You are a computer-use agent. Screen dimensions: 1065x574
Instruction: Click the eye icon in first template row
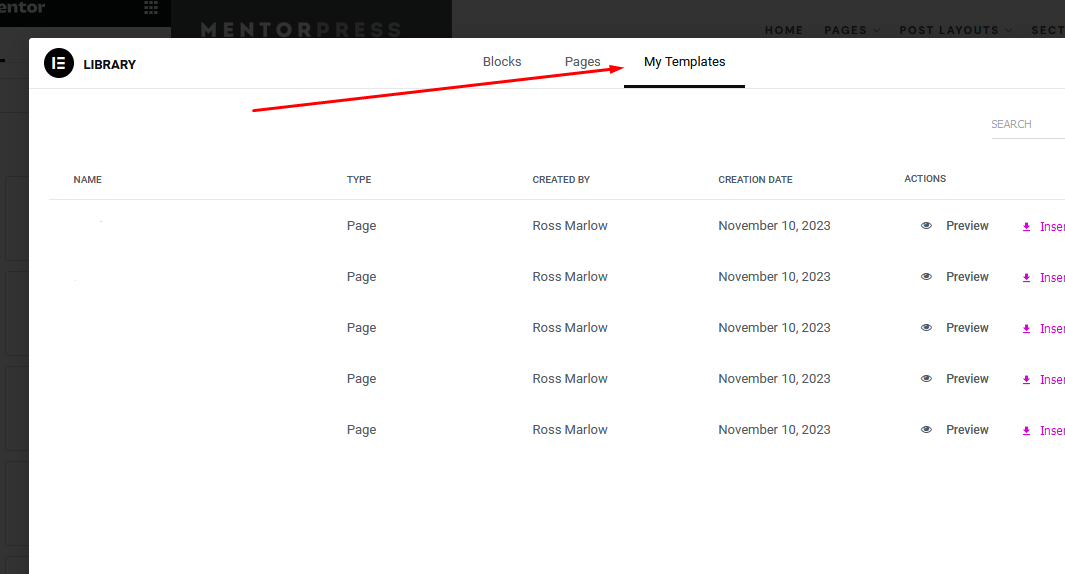(x=926, y=226)
